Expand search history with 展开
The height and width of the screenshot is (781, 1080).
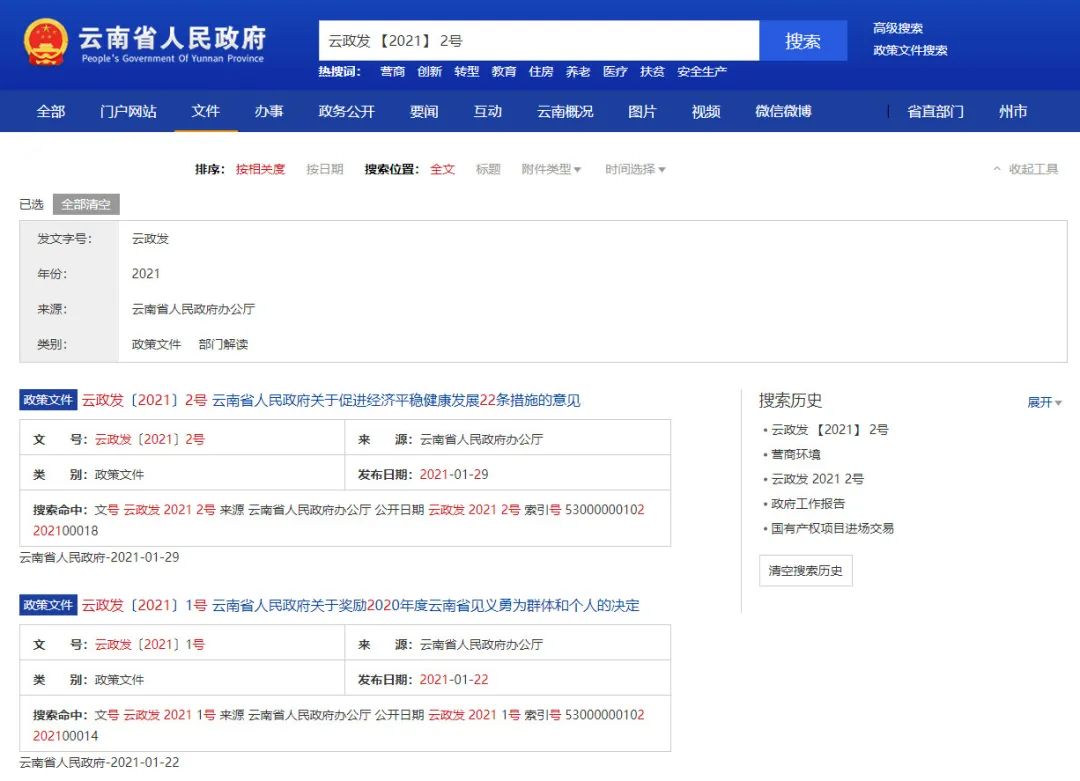pos(1044,402)
